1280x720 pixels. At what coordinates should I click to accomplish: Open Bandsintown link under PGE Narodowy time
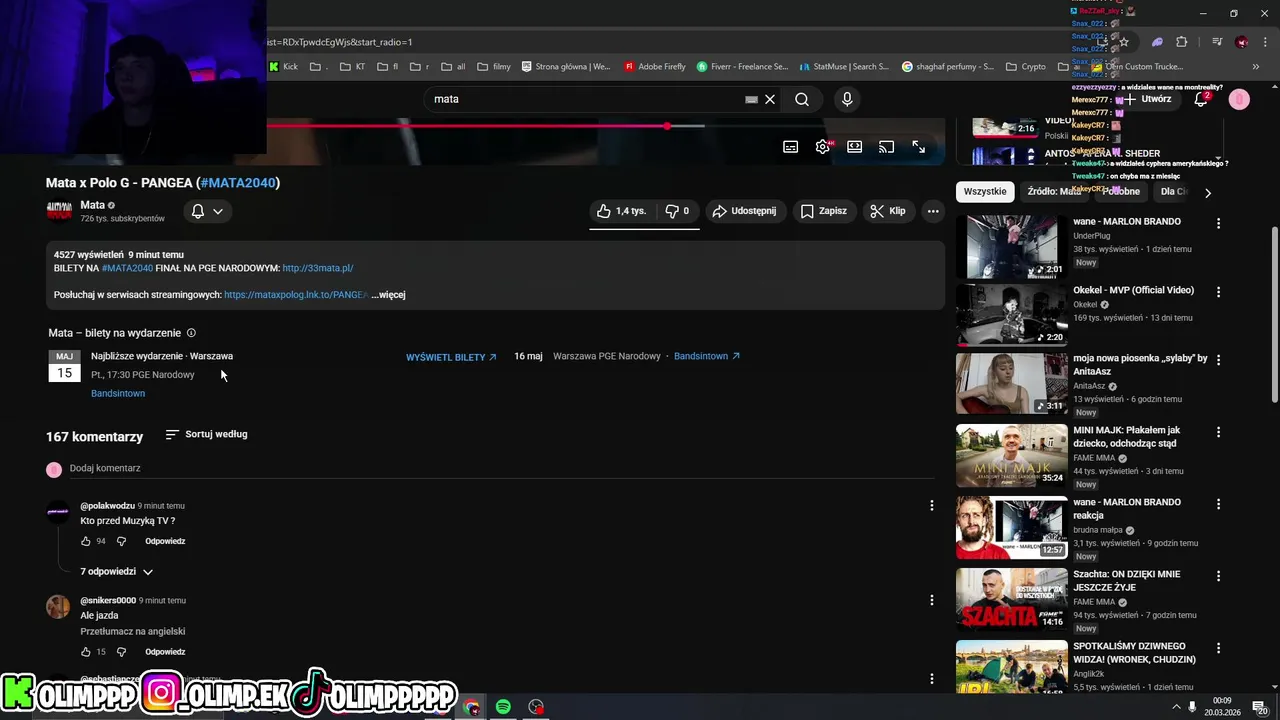118,393
